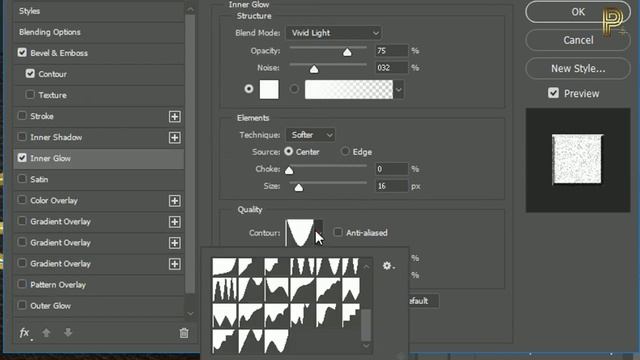Viewport: 640px width, 360px height.
Task: Click the move effect down arrow
Action: pos(68,333)
